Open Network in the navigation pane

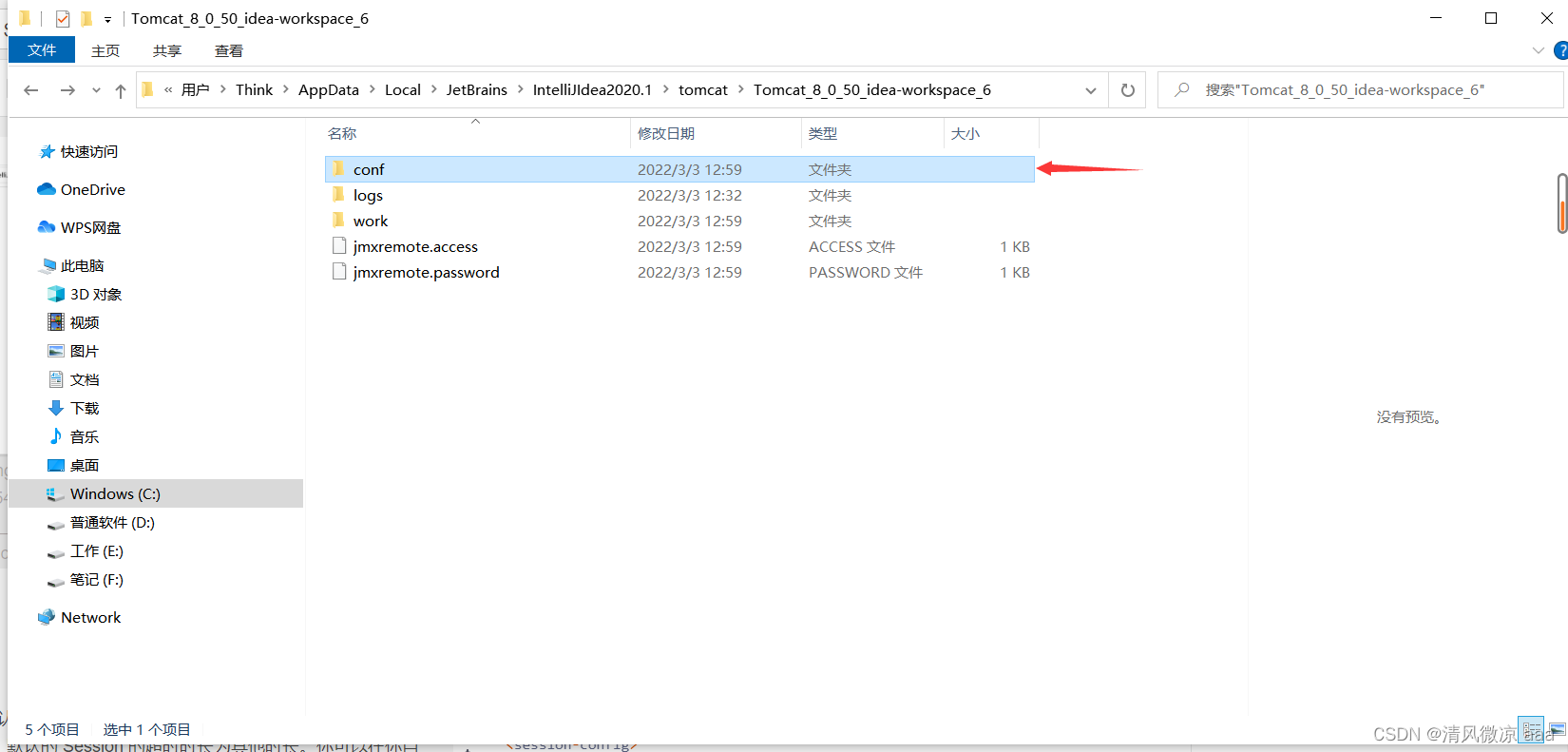pos(90,617)
